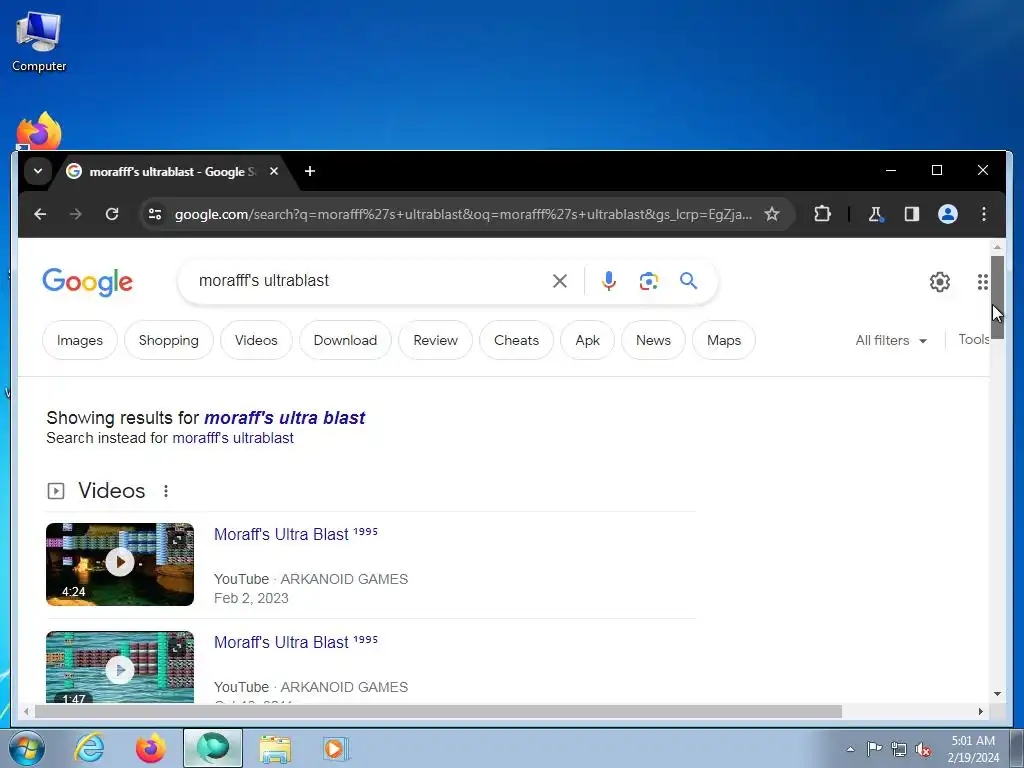Open the Extensions puzzle icon
Image resolution: width=1024 pixels, height=768 pixels.
click(822, 214)
